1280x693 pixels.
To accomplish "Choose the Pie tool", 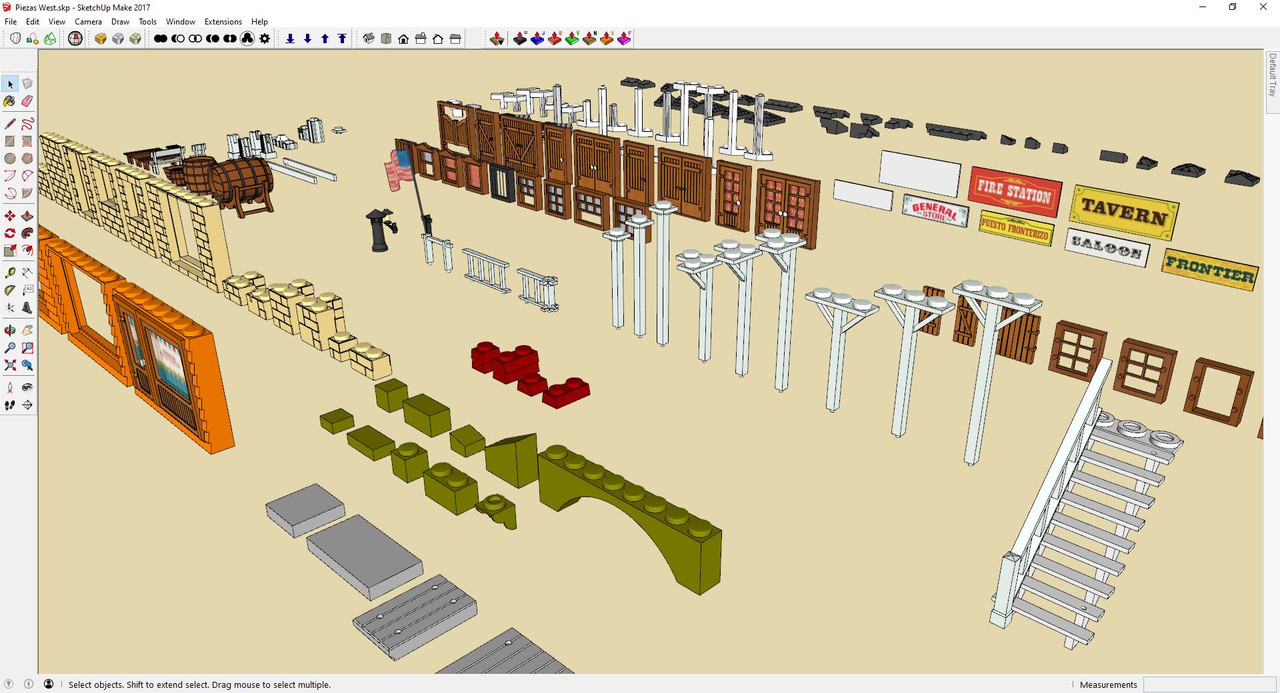I will tap(27, 193).
